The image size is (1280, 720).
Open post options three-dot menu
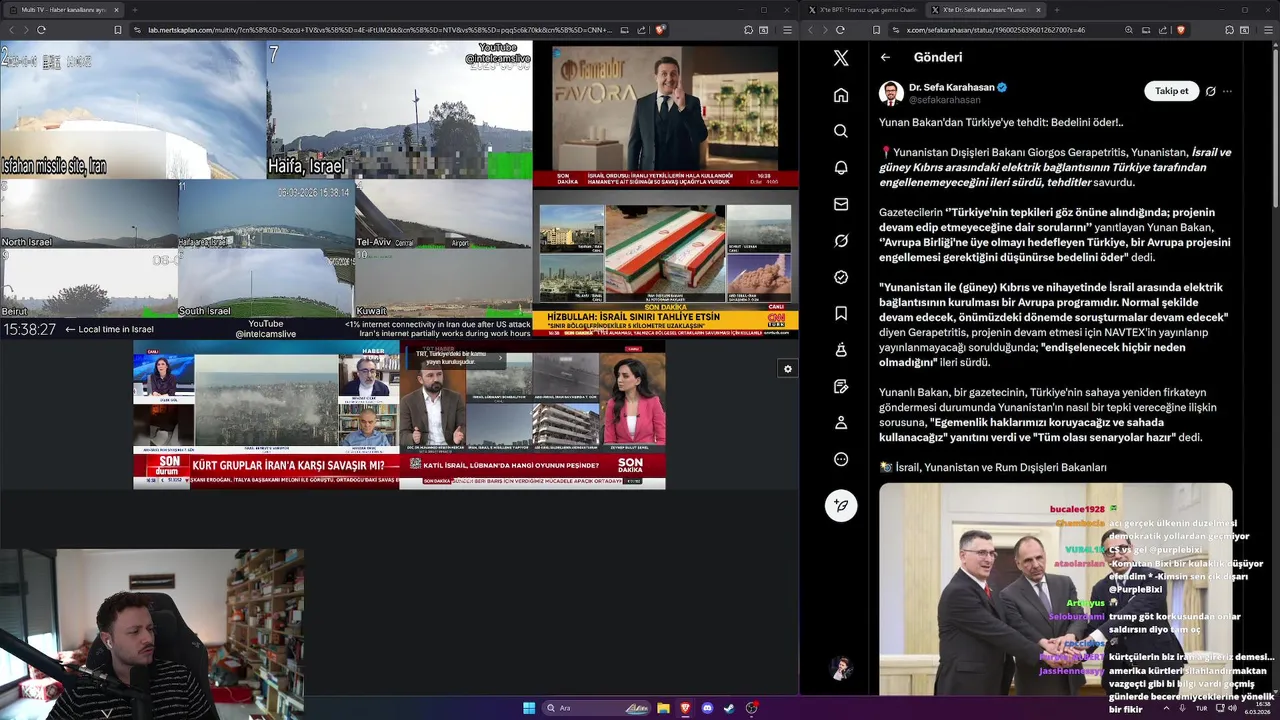(1227, 91)
